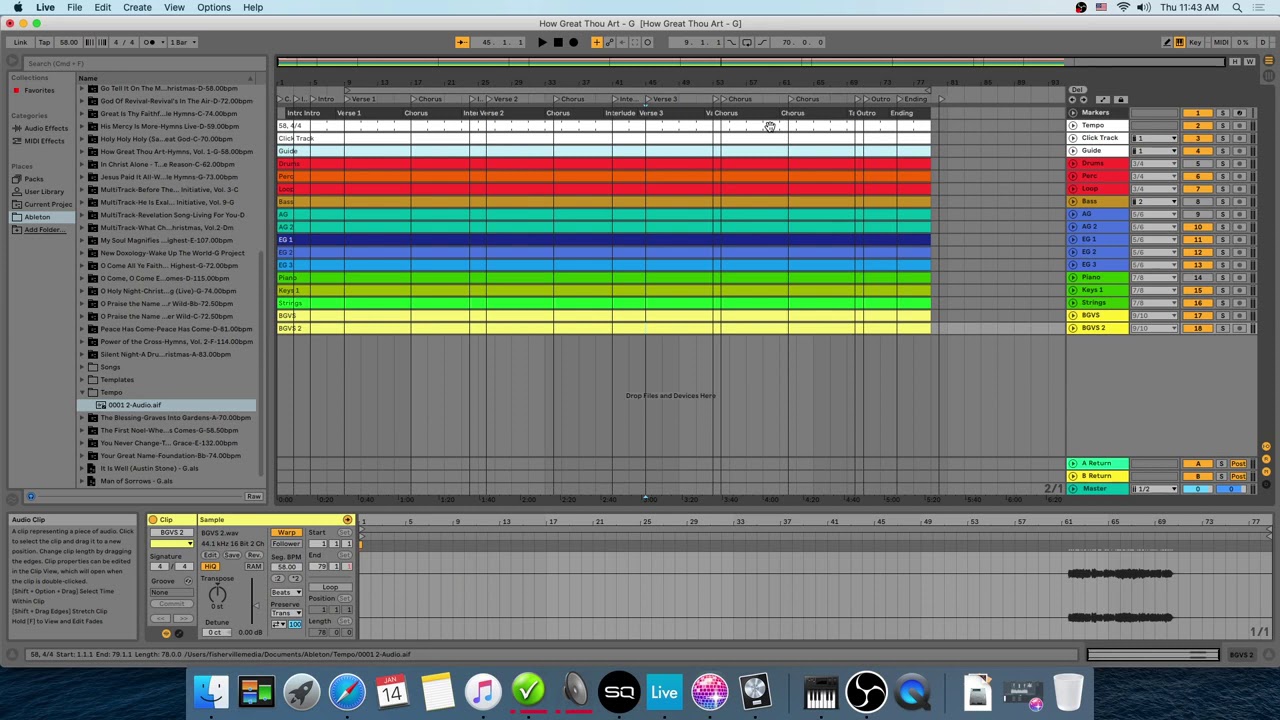Click the sample Edit button
The image size is (1280, 720).
click(210, 555)
